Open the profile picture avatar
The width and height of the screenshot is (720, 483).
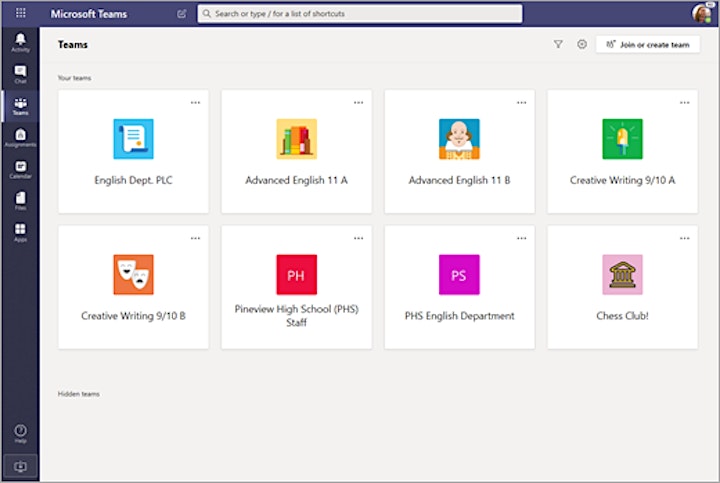point(702,13)
